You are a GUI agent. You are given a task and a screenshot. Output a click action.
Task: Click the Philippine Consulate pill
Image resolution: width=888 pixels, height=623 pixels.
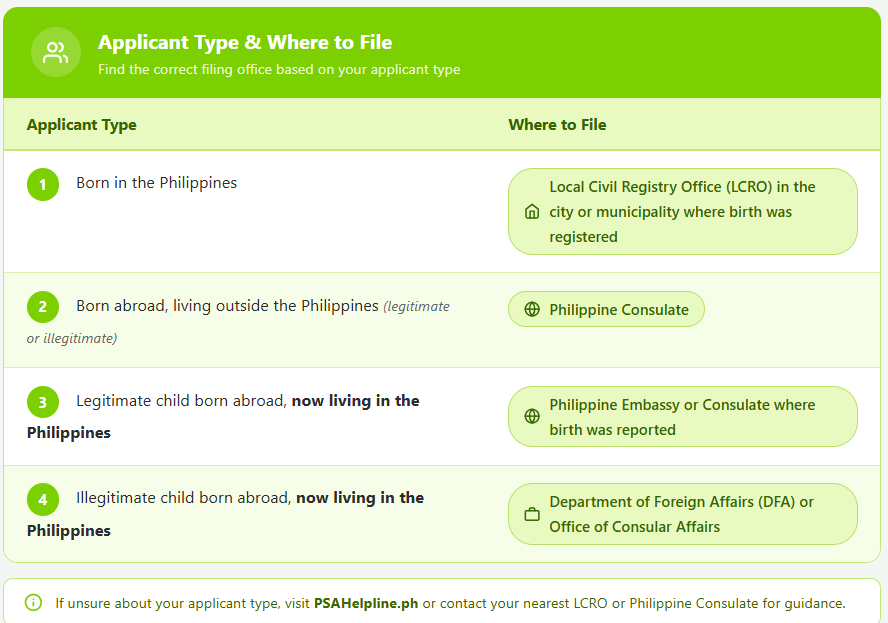tap(607, 309)
